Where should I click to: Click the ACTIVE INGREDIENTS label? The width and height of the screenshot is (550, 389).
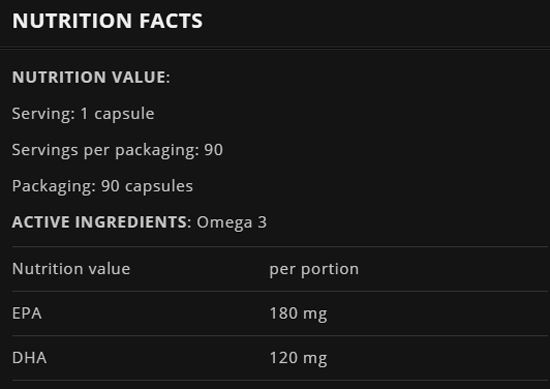click(101, 222)
